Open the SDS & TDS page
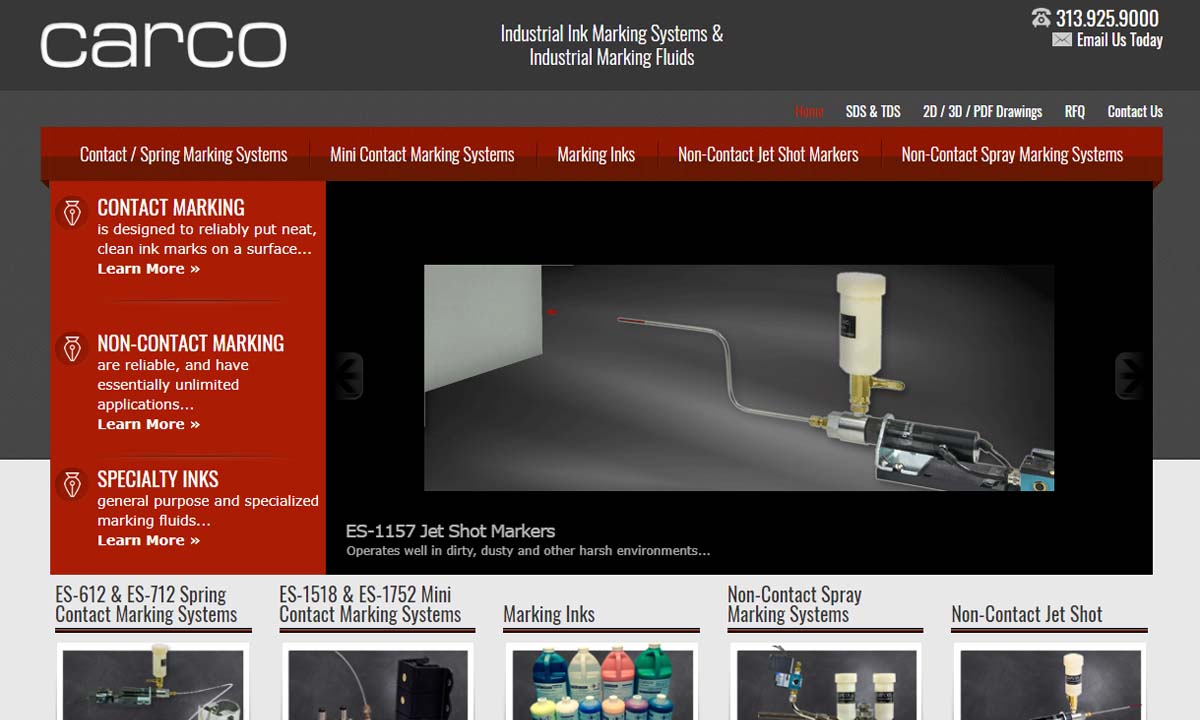 coord(873,111)
